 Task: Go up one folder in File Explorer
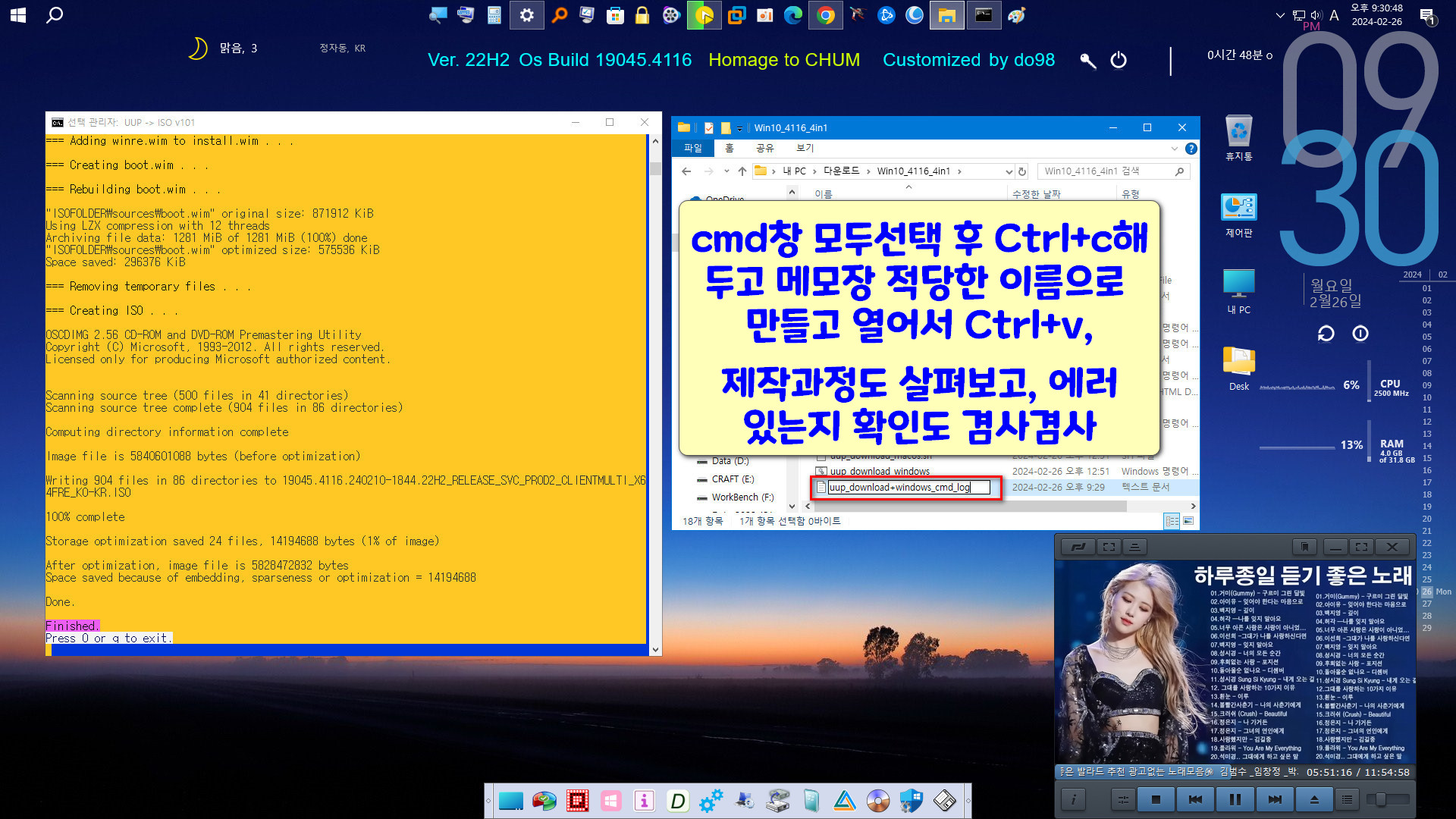click(x=742, y=171)
